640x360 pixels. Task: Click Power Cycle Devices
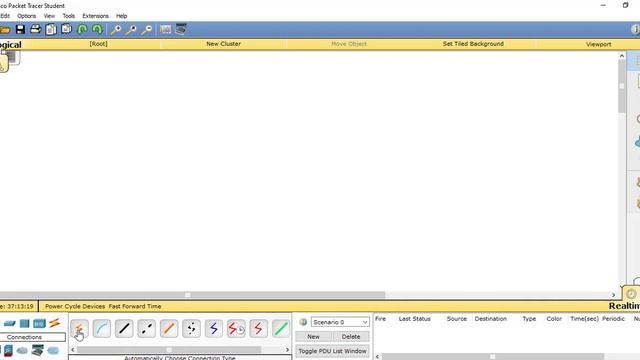[x=75, y=306]
